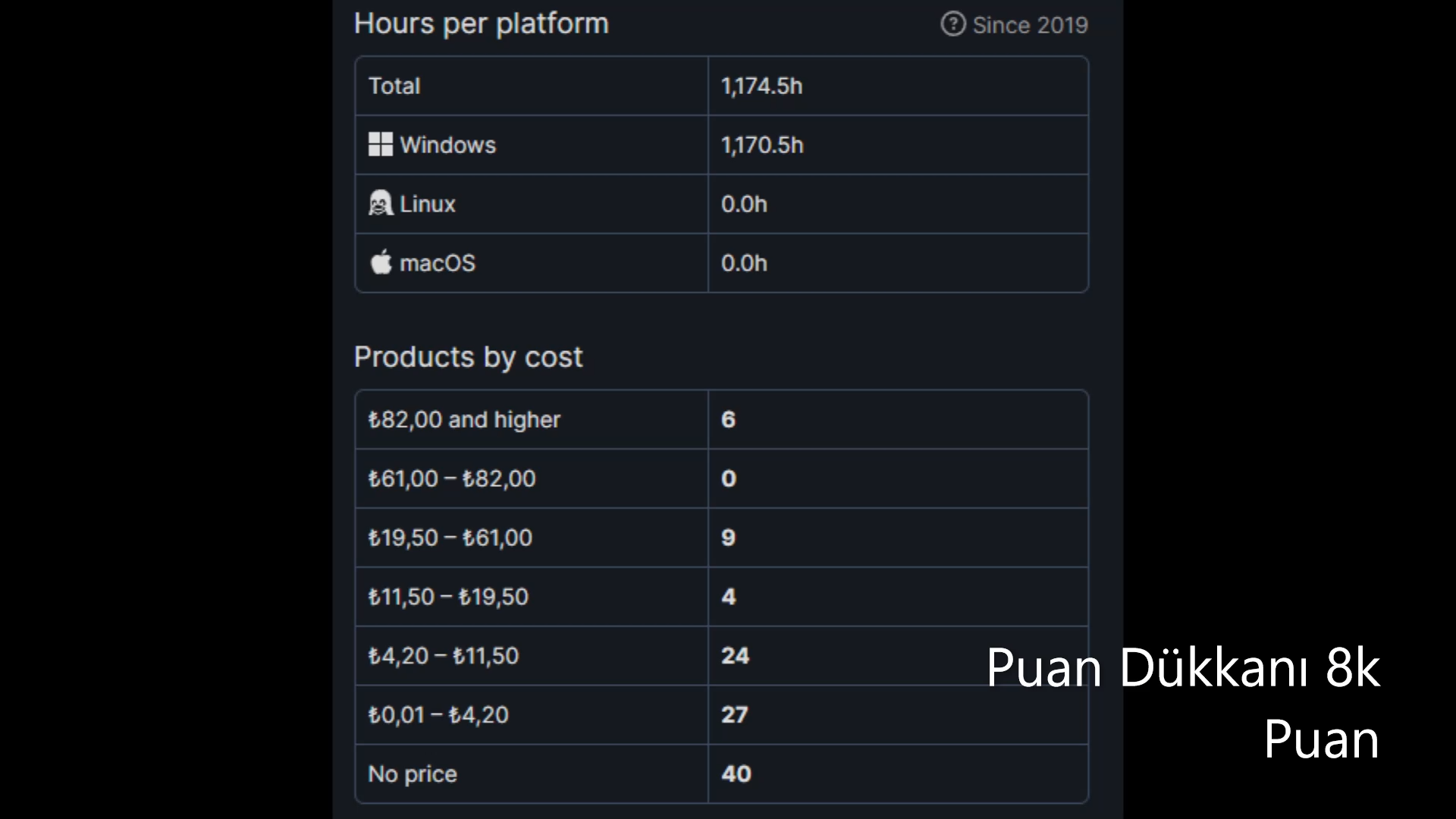Image resolution: width=1456 pixels, height=819 pixels.
Task: Click the macOS Apple logo icon
Action: click(381, 262)
